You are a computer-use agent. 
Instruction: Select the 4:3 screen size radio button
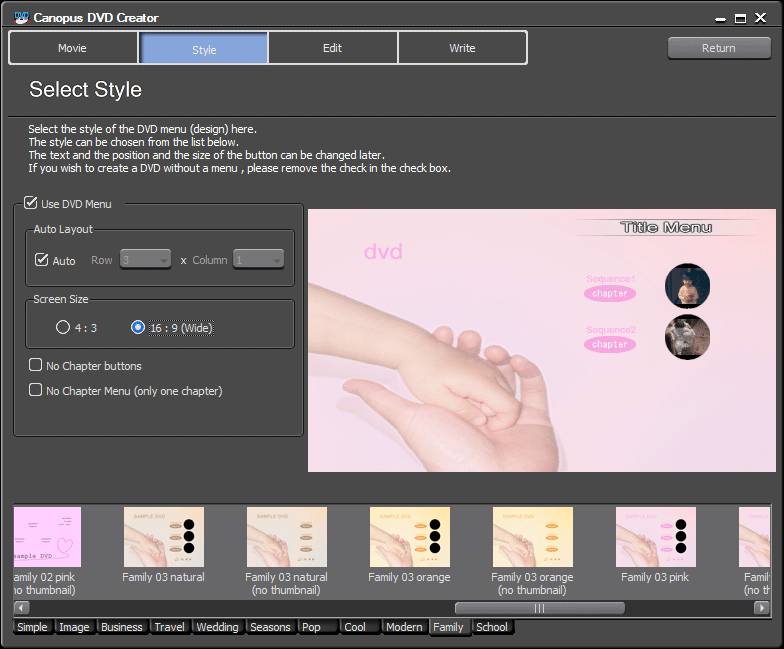click(x=63, y=328)
